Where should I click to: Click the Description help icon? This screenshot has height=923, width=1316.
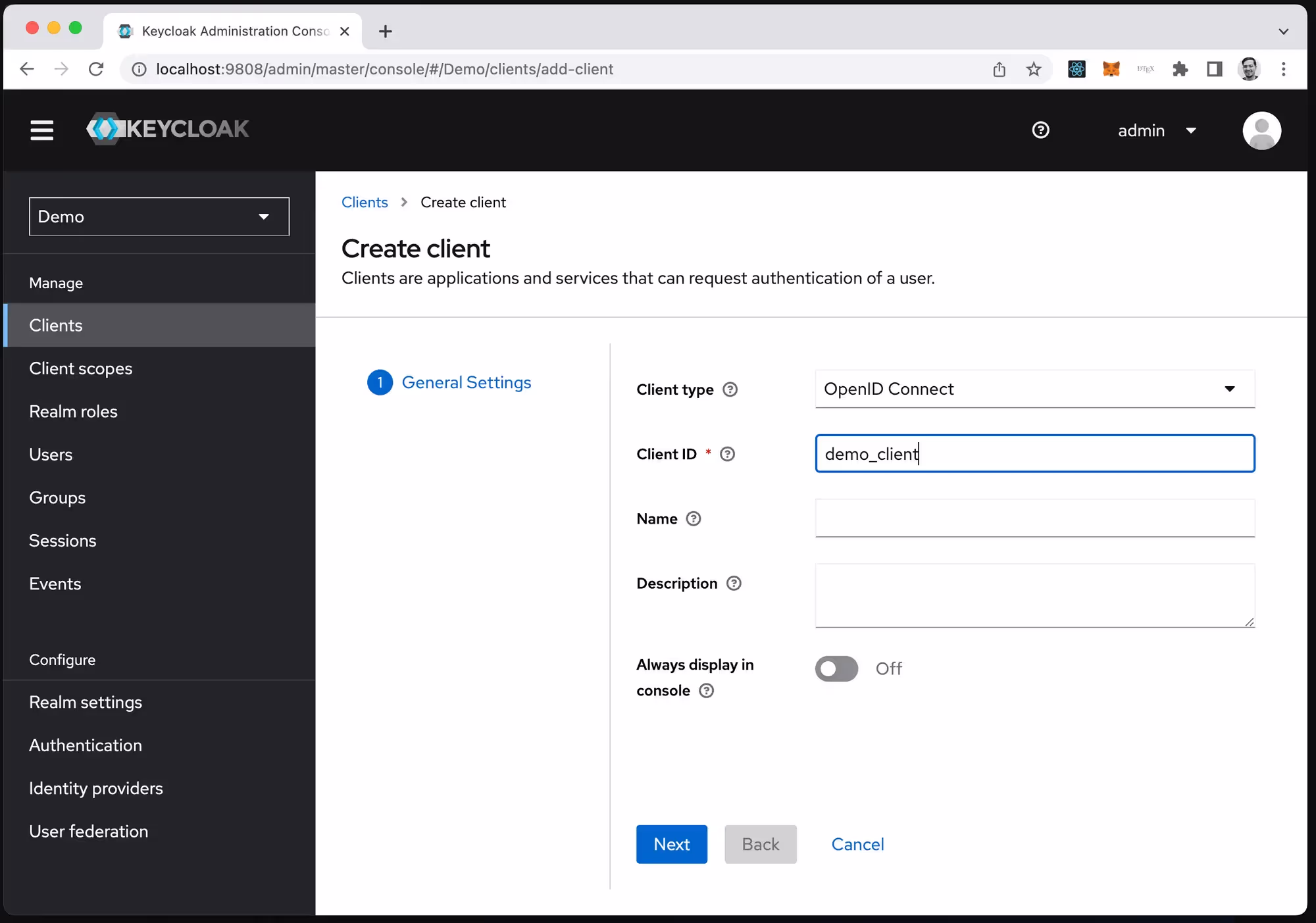pyautogui.click(x=734, y=584)
